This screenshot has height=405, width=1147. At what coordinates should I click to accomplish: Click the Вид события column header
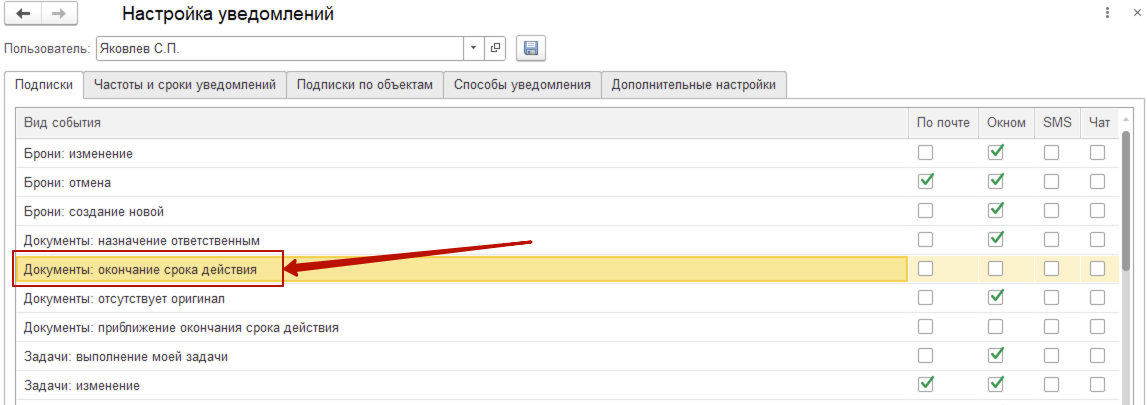[x=460, y=123]
